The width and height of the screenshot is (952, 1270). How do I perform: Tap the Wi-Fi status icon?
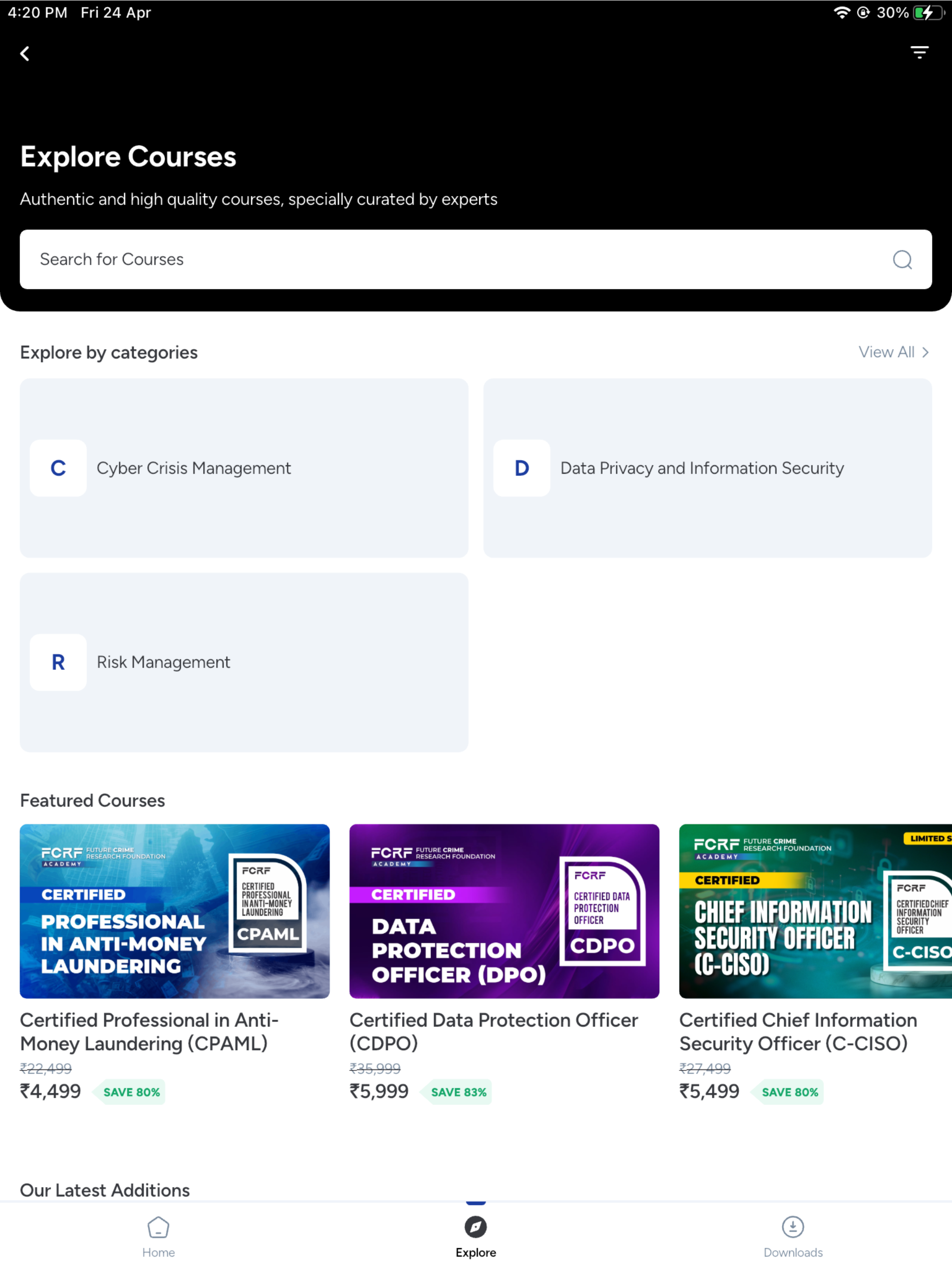click(841, 13)
